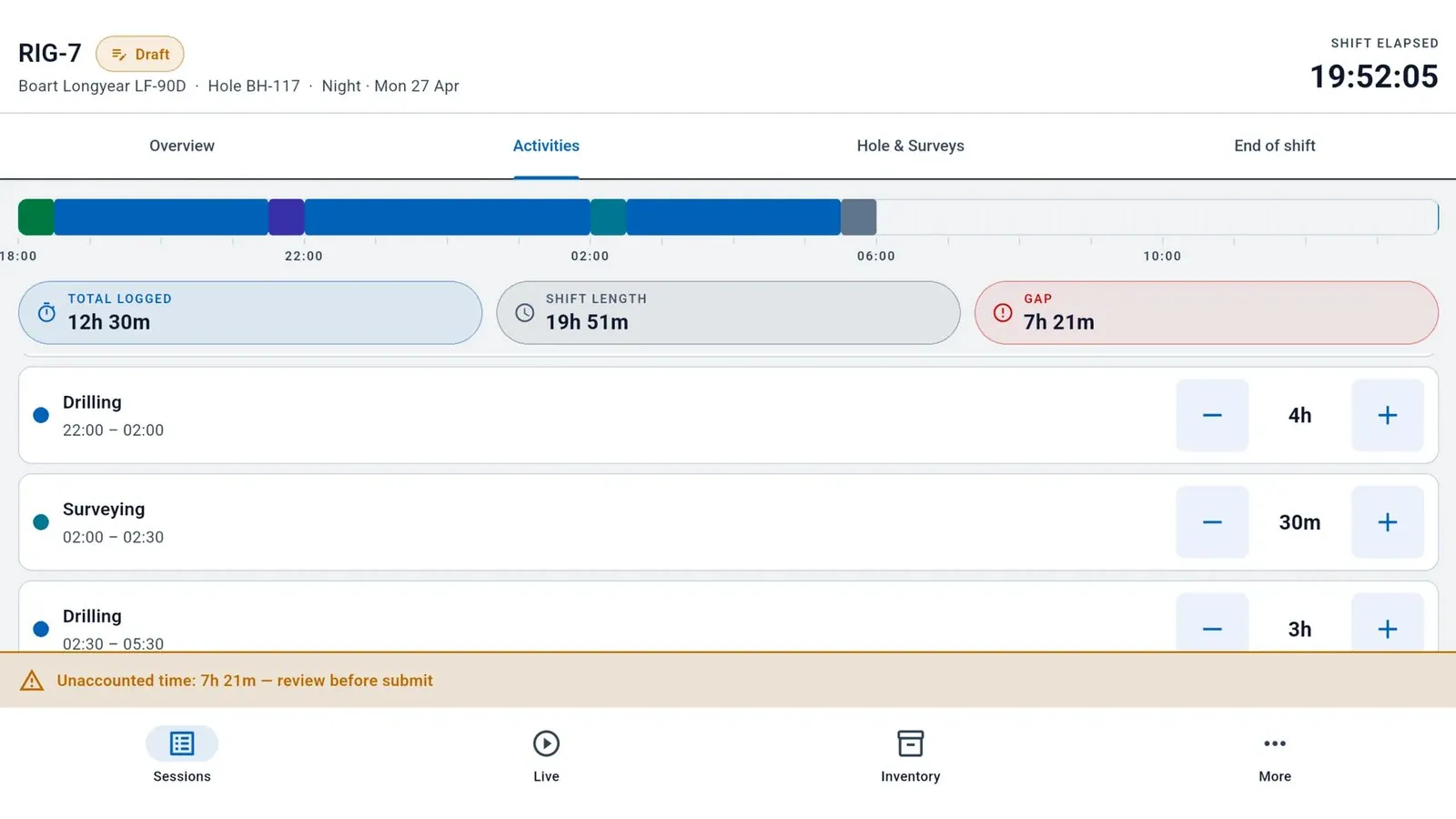
Task: Switch to the Overview tab
Action: coord(182,146)
